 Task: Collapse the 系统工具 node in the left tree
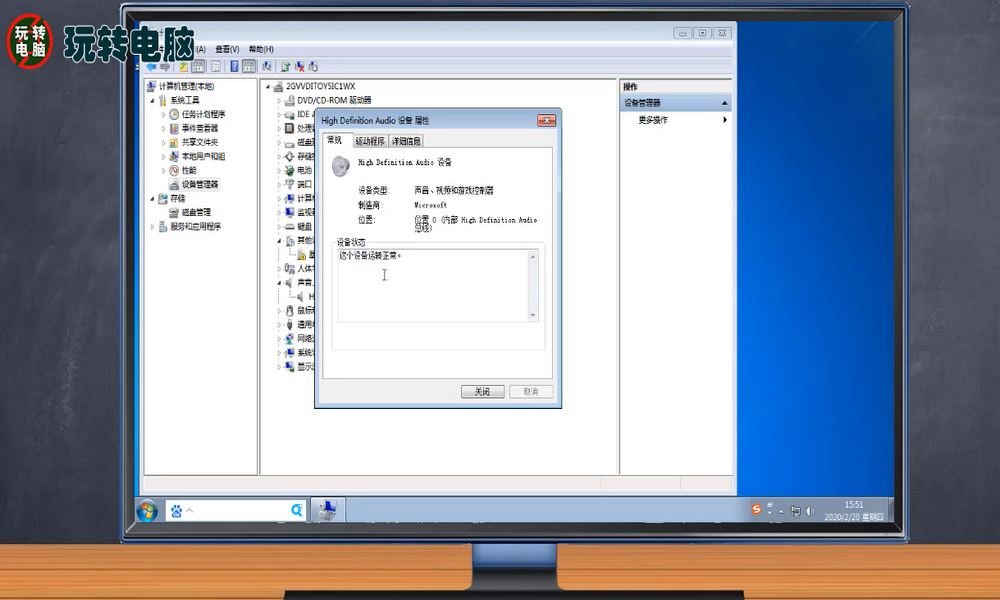pyautogui.click(x=150, y=100)
